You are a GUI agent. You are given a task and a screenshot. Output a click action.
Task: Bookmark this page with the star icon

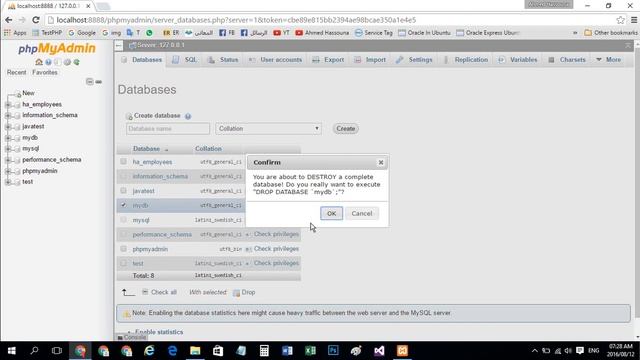(620, 20)
